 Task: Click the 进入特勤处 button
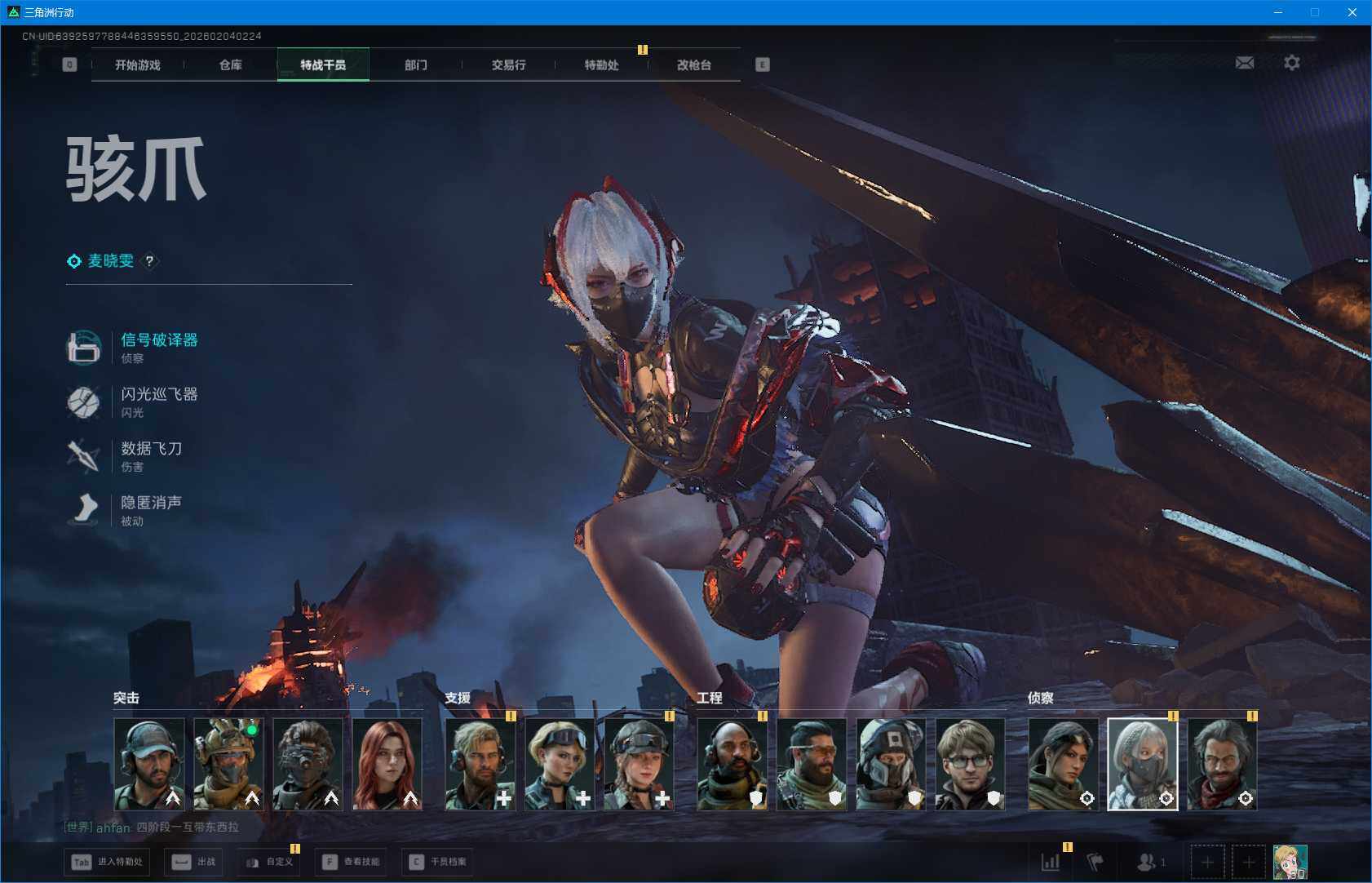[x=108, y=862]
